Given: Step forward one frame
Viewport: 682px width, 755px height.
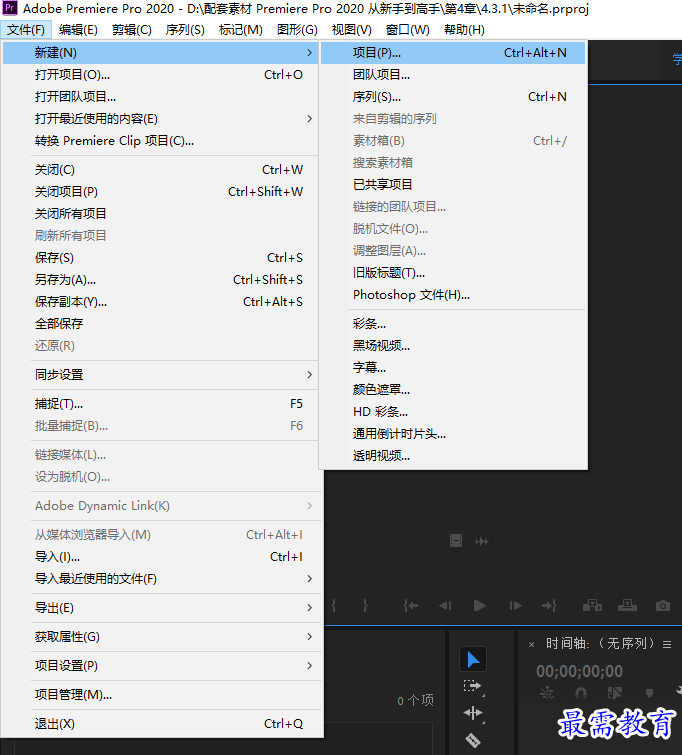Looking at the screenshot, I should (515, 606).
